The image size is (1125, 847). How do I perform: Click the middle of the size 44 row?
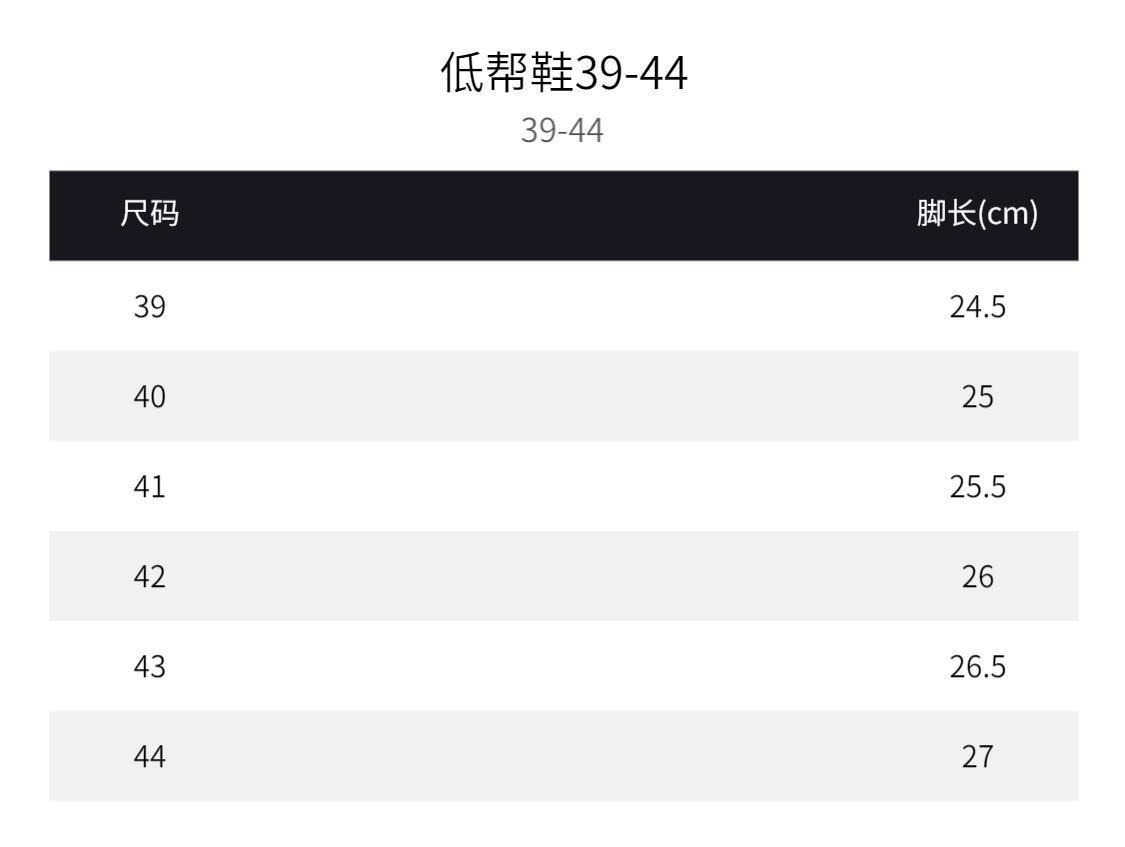[x=563, y=756]
